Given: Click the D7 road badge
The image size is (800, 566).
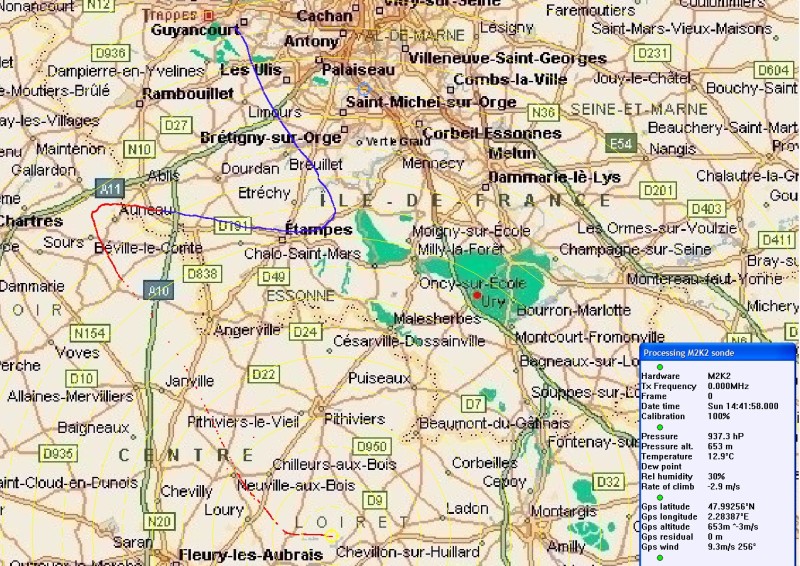Looking at the screenshot, I should coord(473,404).
